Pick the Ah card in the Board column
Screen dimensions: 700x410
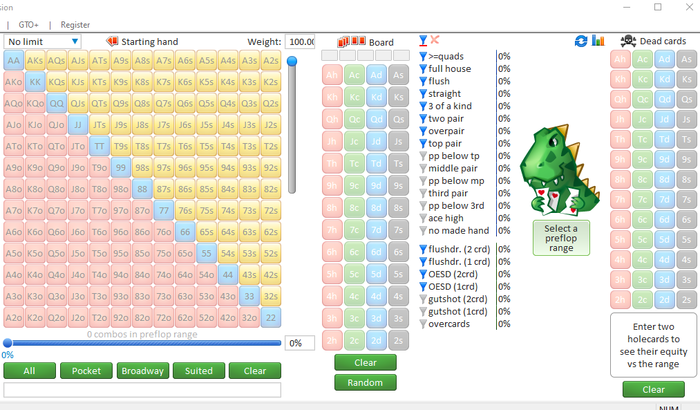pyautogui.click(x=332, y=75)
